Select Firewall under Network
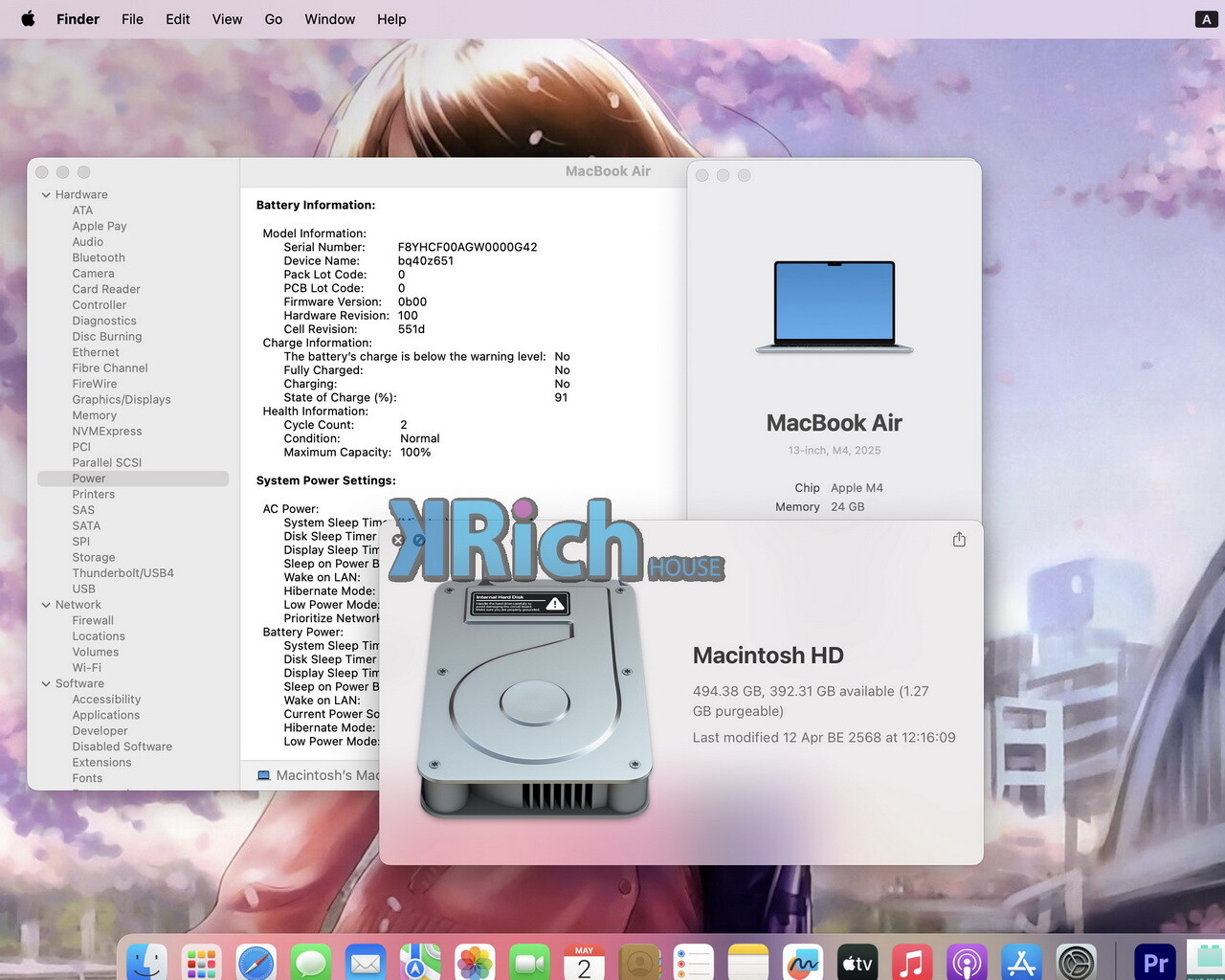The image size is (1225, 980). click(x=93, y=620)
